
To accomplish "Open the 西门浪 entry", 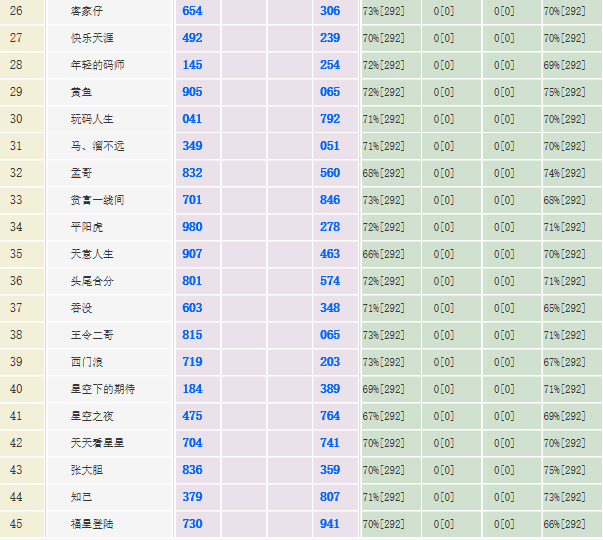I will [87, 362].
